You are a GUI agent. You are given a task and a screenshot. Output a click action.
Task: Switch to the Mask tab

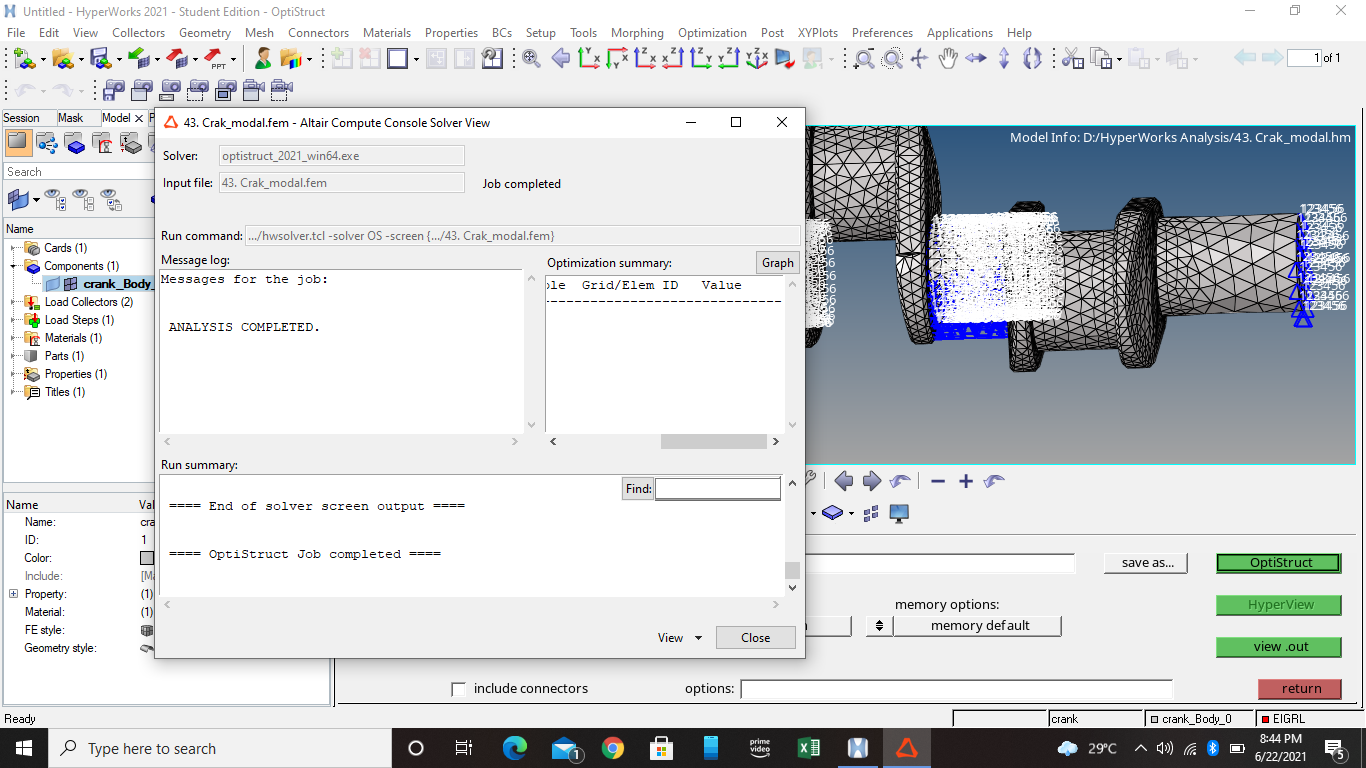(x=71, y=118)
